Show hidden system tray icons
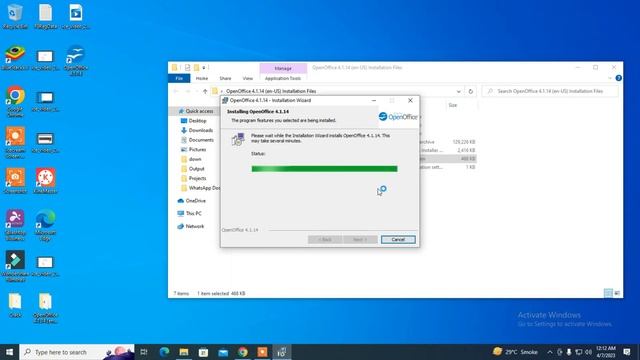The height and width of the screenshot is (360, 640). click(550, 352)
